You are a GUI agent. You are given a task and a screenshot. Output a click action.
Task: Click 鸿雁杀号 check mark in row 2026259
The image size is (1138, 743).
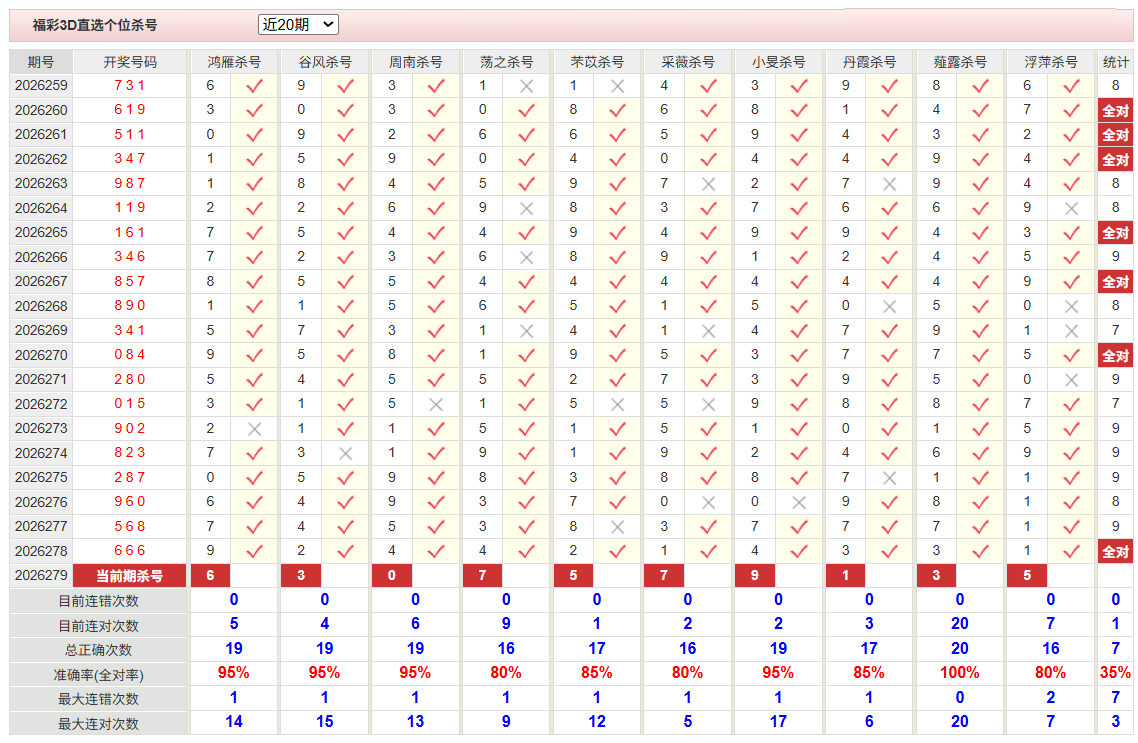[x=255, y=86]
